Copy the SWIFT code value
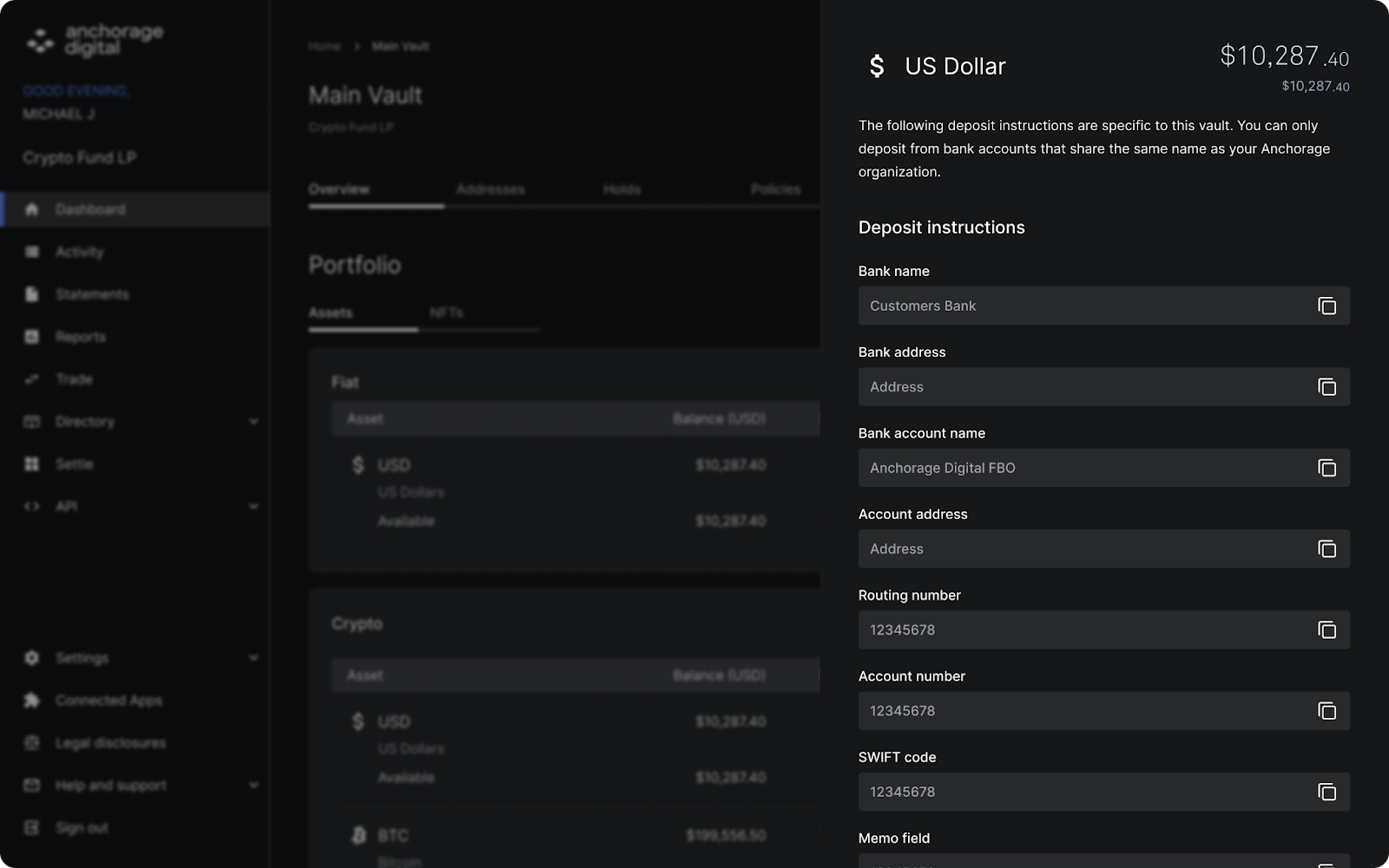The width and height of the screenshot is (1389, 868). pyautogui.click(x=1326, y=792)
